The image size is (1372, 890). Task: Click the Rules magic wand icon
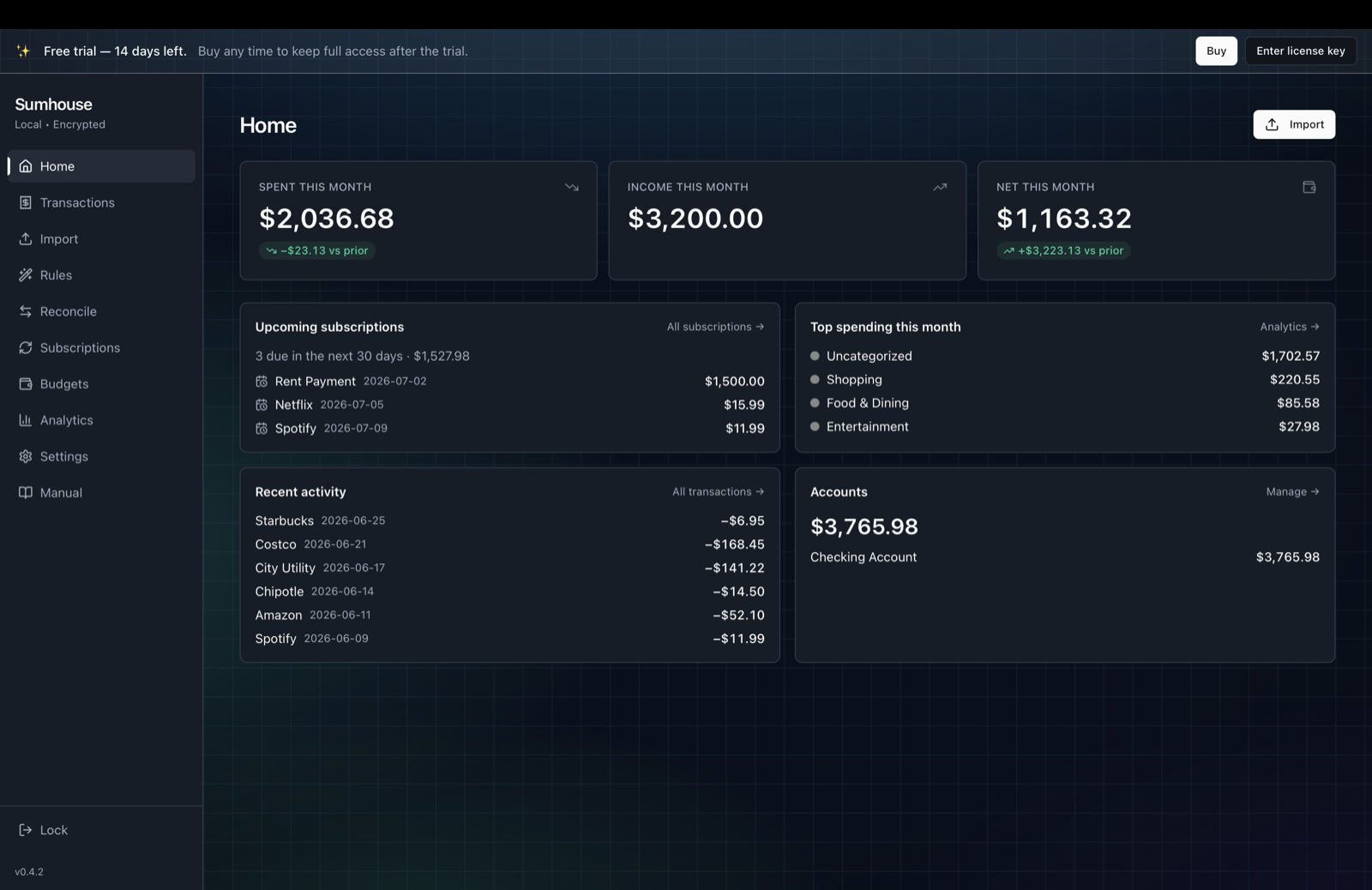[26, 275]
